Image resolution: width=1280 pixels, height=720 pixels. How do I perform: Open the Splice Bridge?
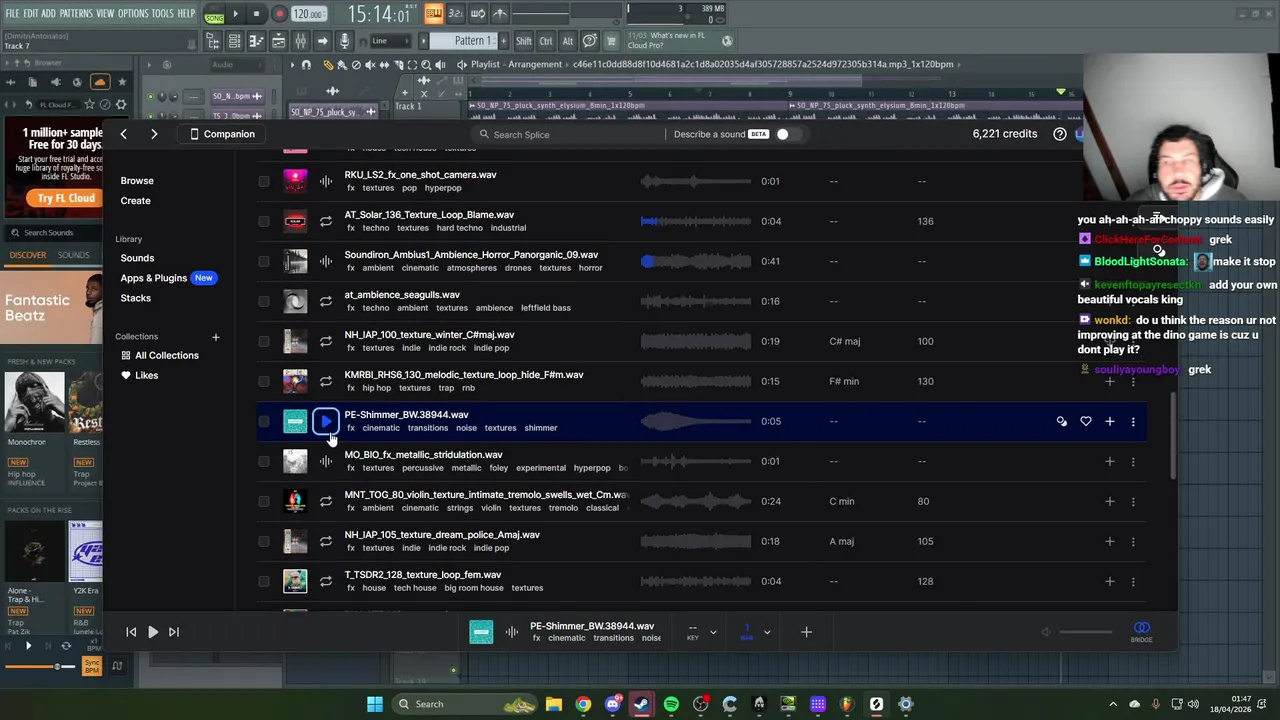[x=1142, y=632]
